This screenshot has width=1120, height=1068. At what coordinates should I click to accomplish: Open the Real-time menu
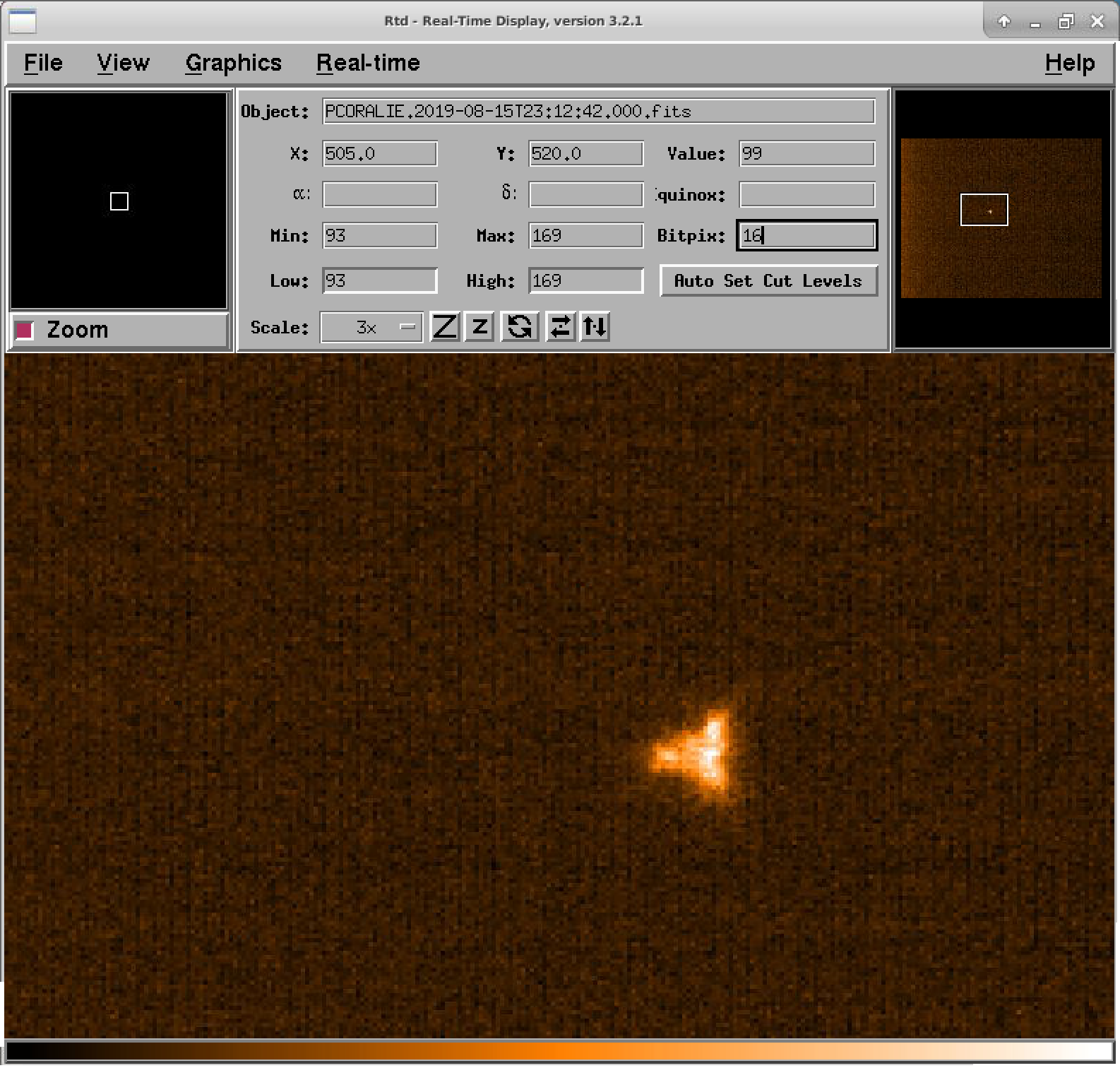point(368,63)
